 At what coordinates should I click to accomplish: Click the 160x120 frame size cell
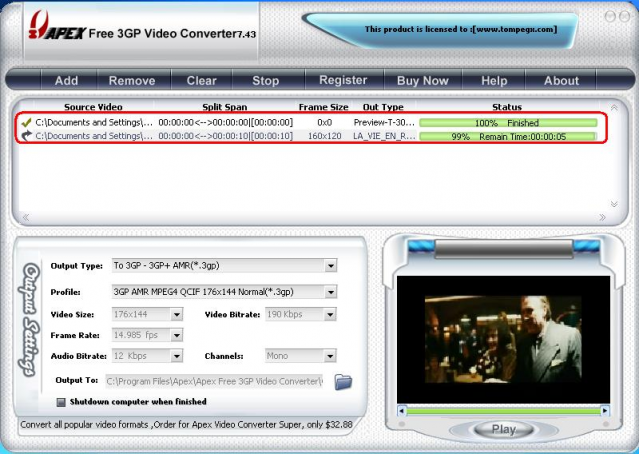point(324,136)
